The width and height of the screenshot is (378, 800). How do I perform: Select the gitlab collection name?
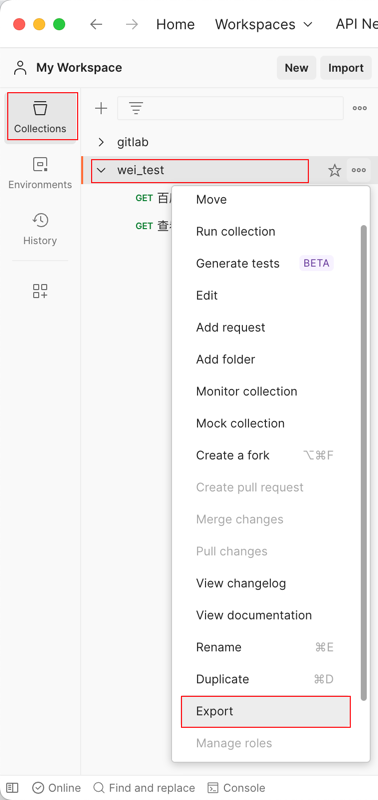[x=133, y=142]
